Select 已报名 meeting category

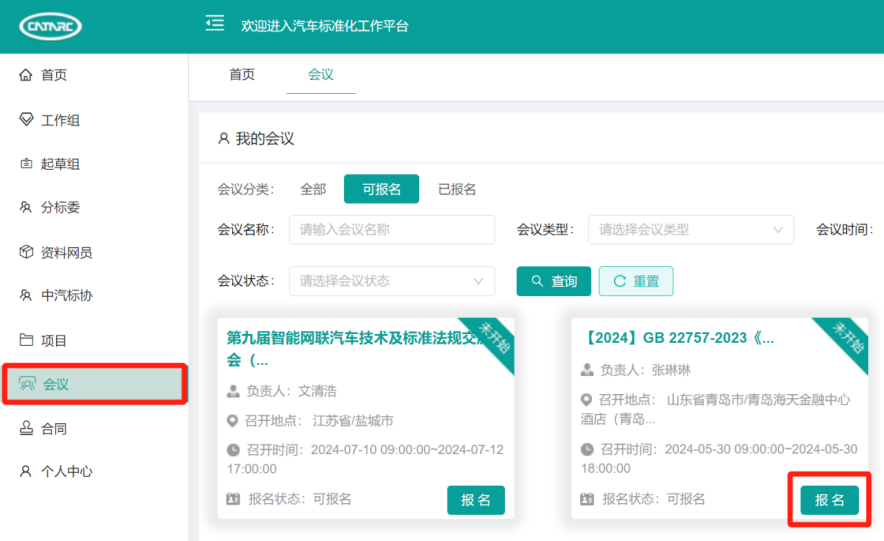point(457,189)
